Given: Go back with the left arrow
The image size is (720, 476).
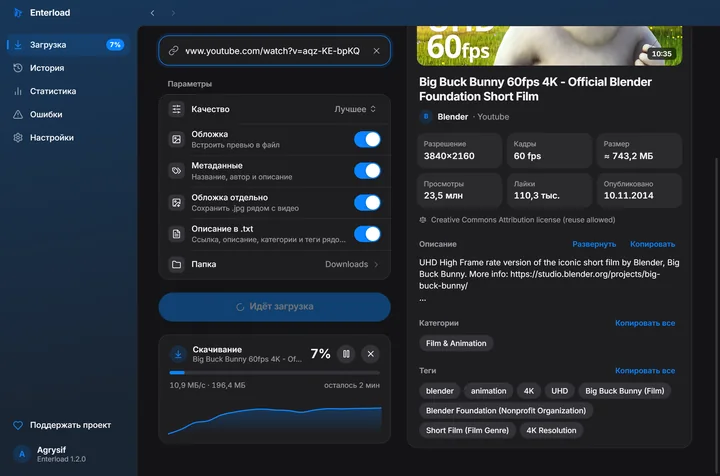Looking at the screenshot, I should [x=152, y=13].
